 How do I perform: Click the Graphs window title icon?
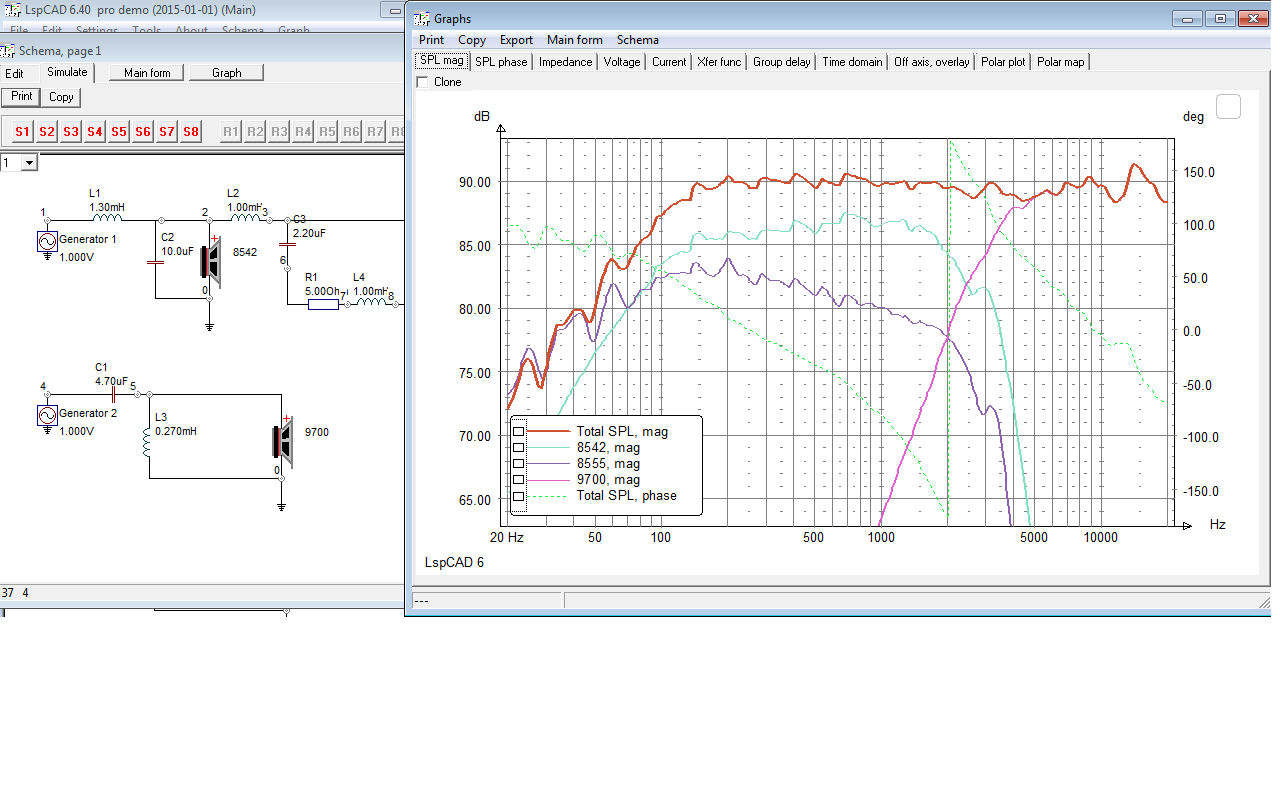(x=421, y=19)
